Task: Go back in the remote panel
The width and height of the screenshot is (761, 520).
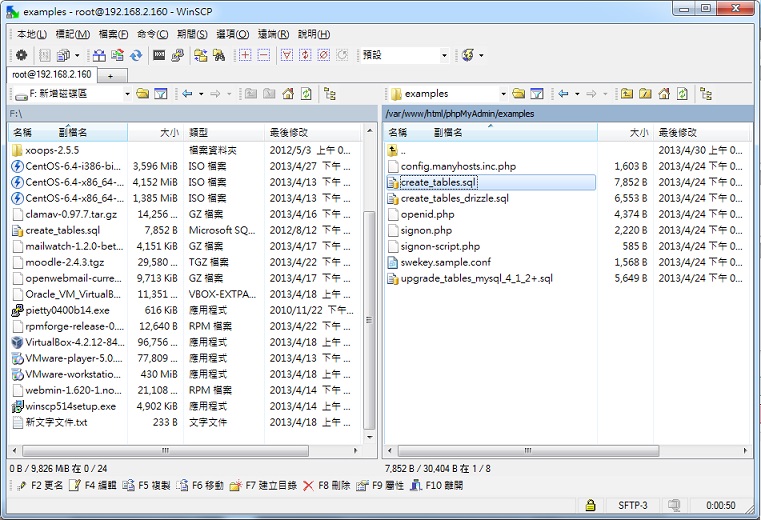Action: 563,94
